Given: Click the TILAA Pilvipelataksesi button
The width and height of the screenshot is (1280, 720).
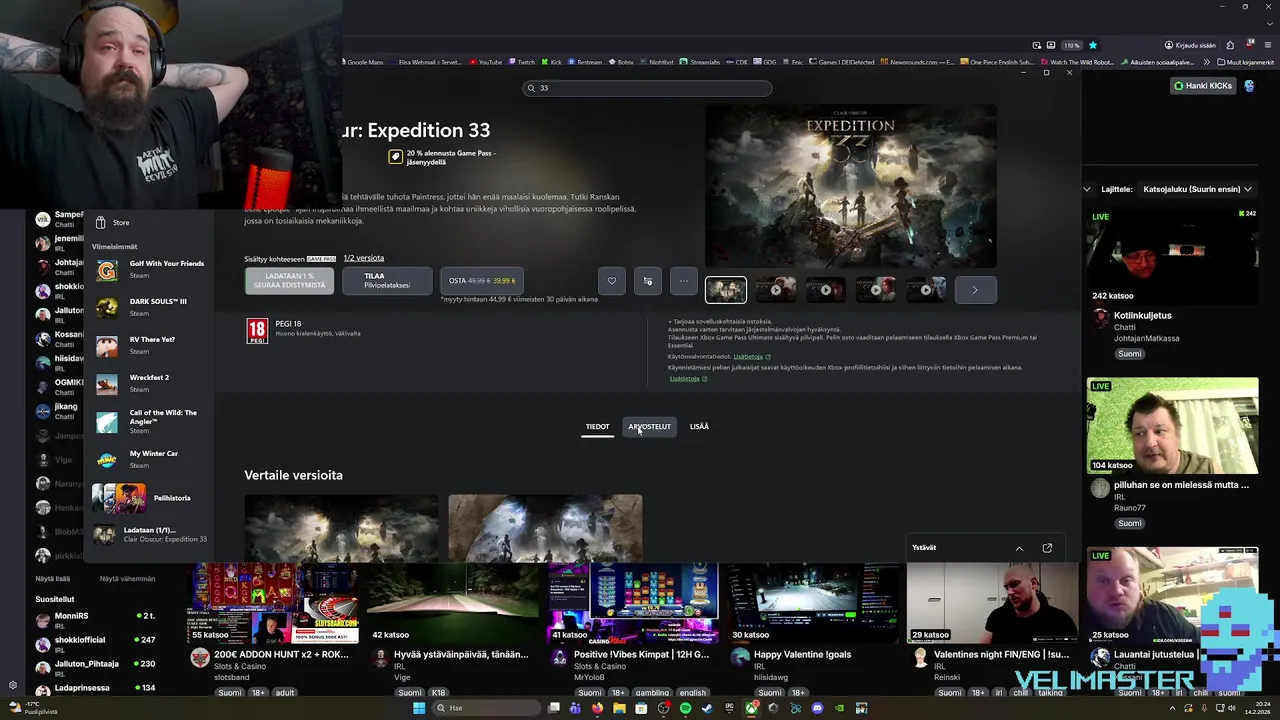Looking at the screenshot, I should 387,281.
